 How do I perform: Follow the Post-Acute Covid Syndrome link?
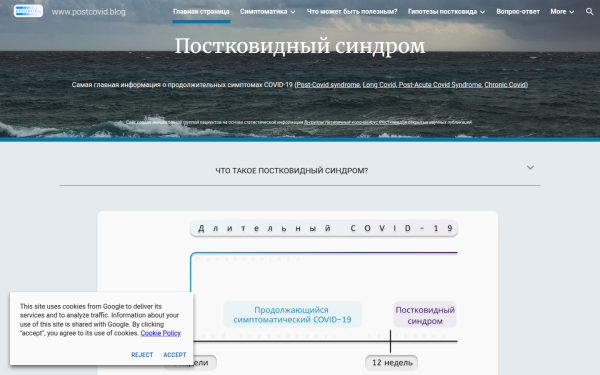440,85
